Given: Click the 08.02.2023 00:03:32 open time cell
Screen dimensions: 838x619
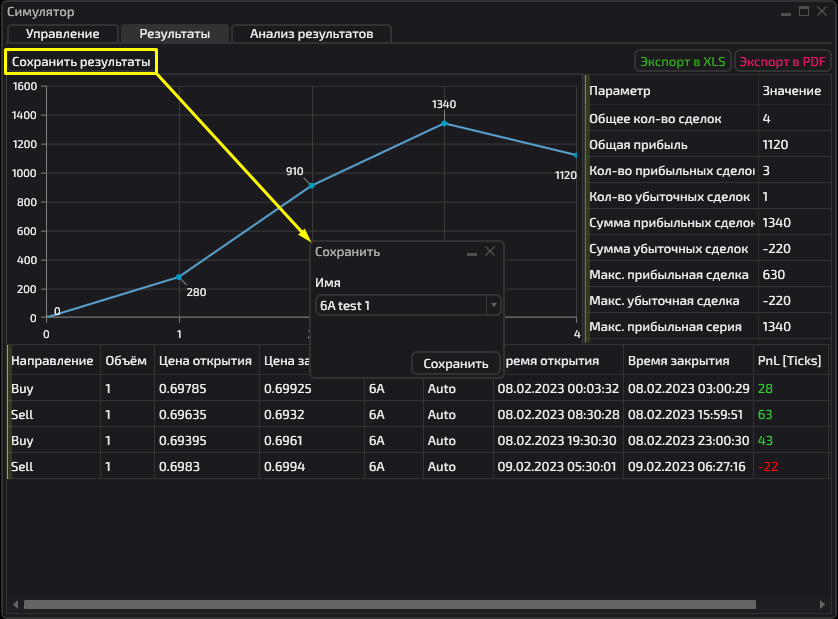Looking at the screenshot, I should 558,389.
